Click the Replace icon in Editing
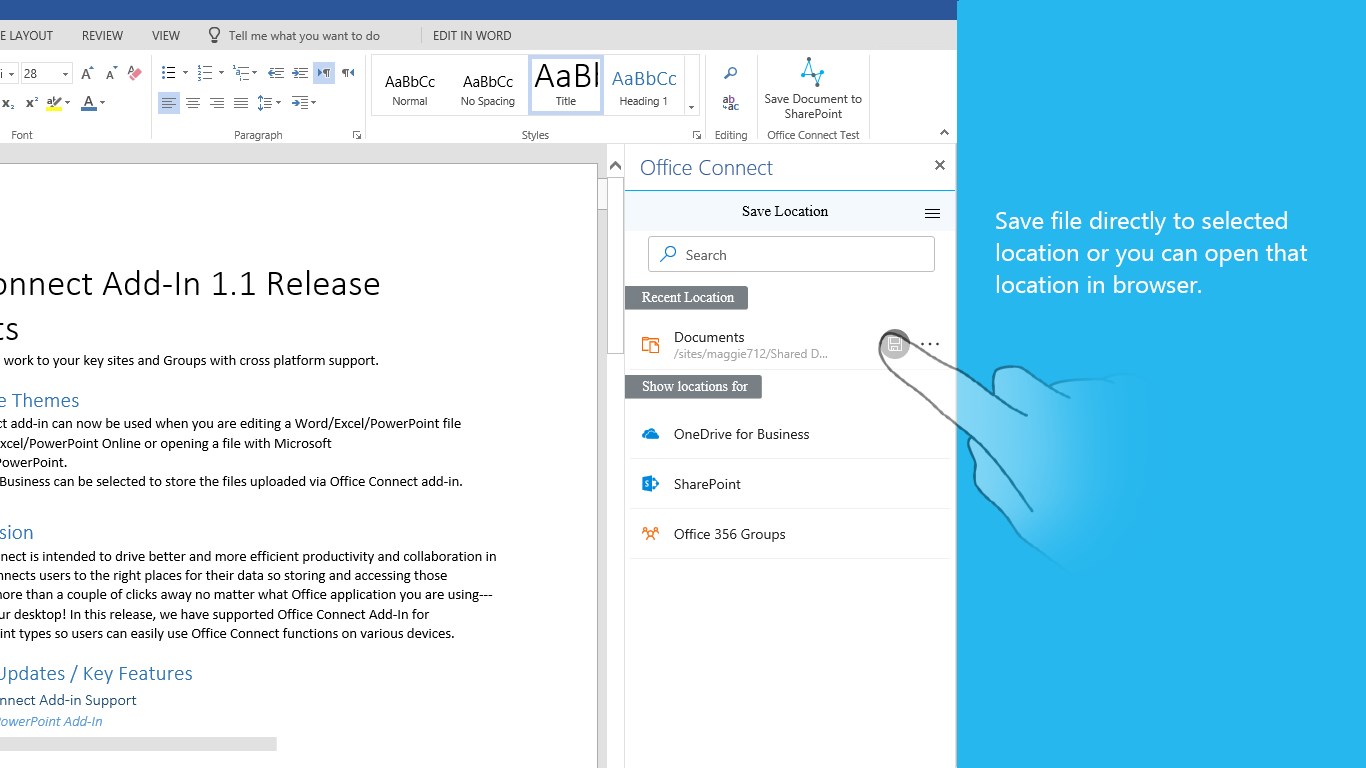 coord(731,103)
